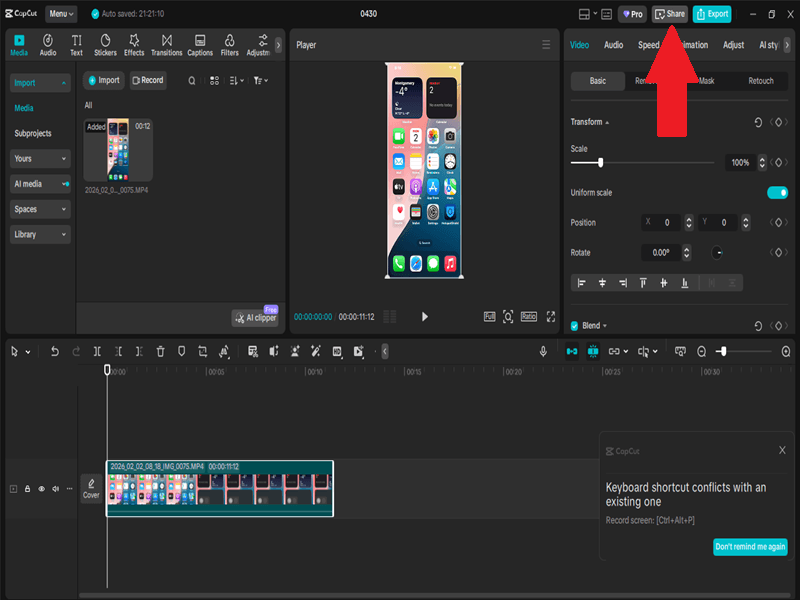Click the Pro upgrade button
The width and height of the screenshot is (800, 600).
pyautogui.click(x=633, y=14)
